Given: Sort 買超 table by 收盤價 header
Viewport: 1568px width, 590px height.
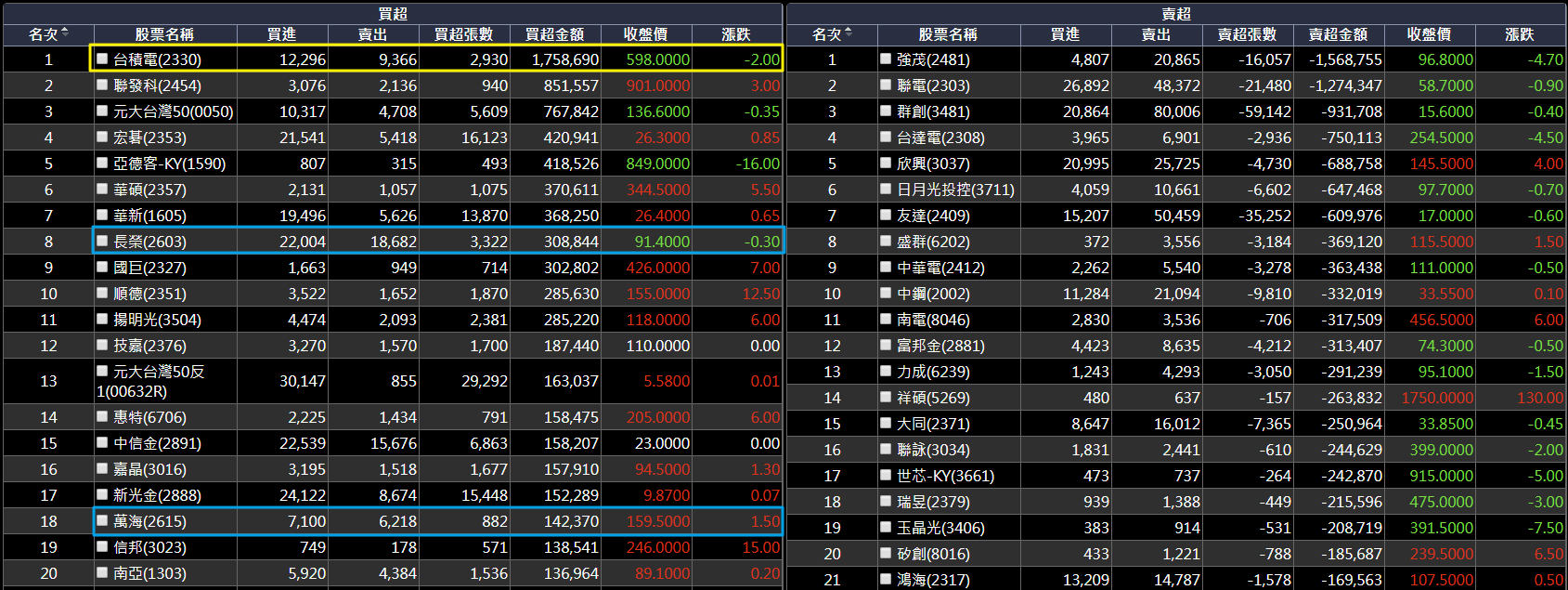Looking at the screenshot, I should coord(646,34).
